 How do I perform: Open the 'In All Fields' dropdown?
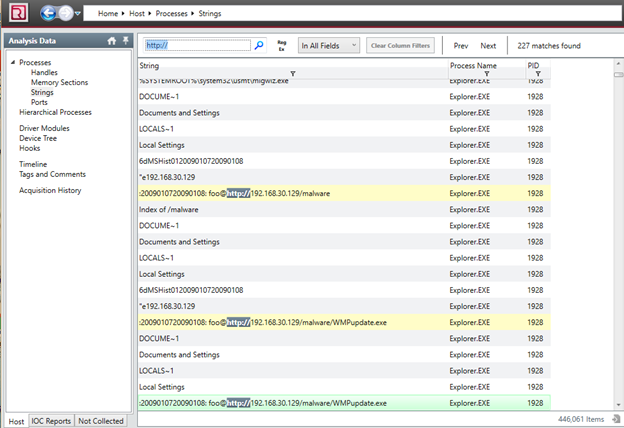click(329, 46)
